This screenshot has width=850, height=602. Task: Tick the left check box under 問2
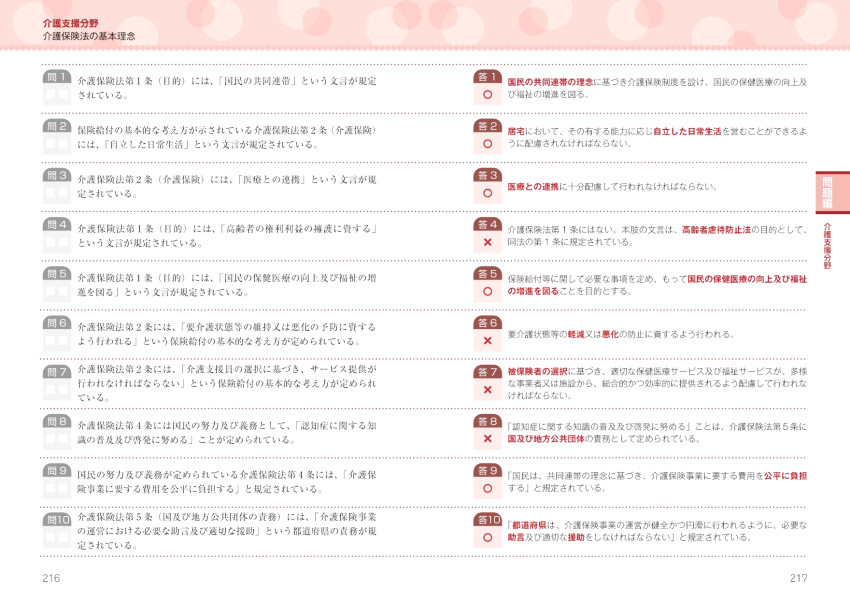click(50, 144)
